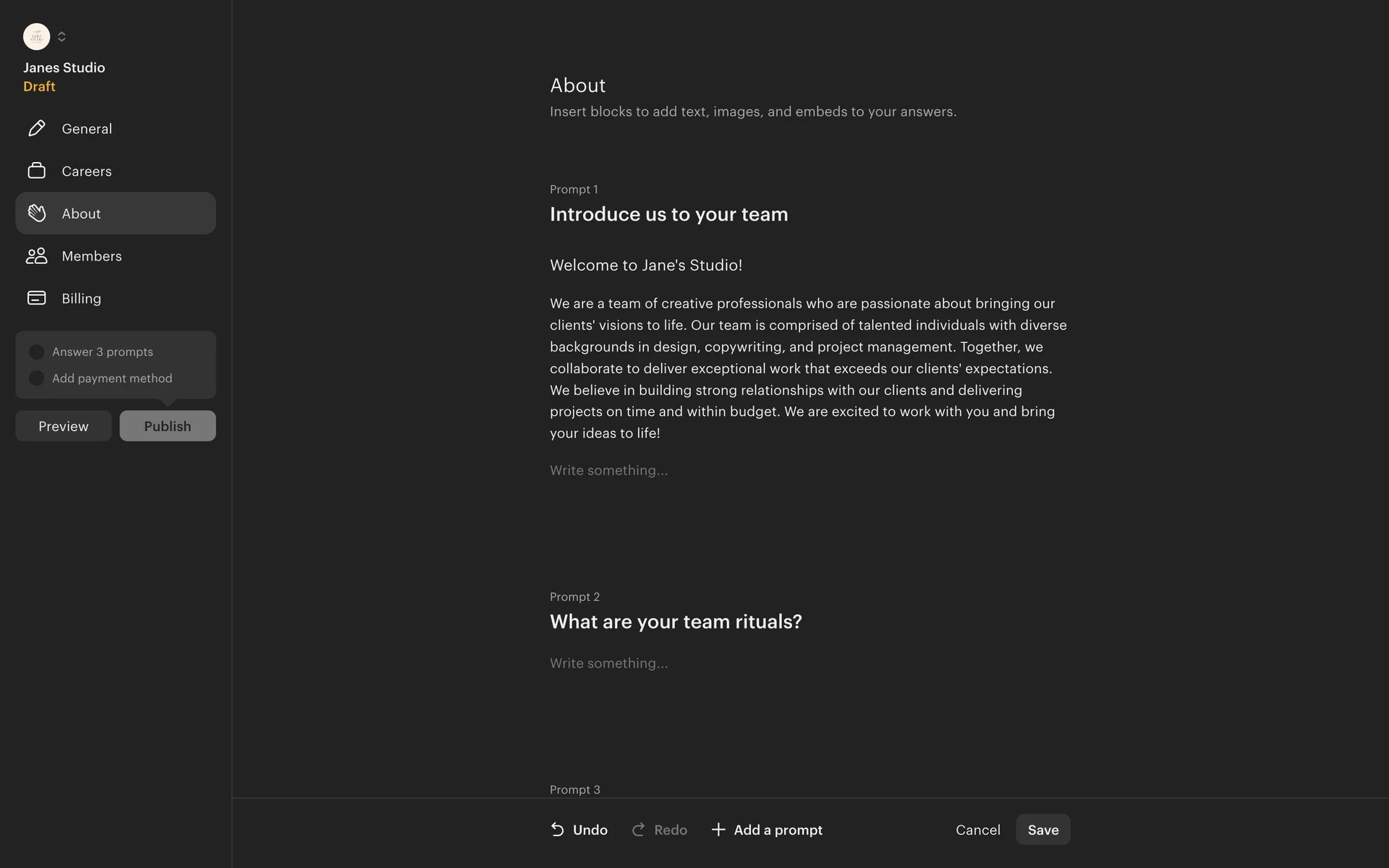Toggle the Answer 3 prompts checklist circle
Image resolution: width=1389 pixels, height=868 pixels.
[x=36, y=352]
